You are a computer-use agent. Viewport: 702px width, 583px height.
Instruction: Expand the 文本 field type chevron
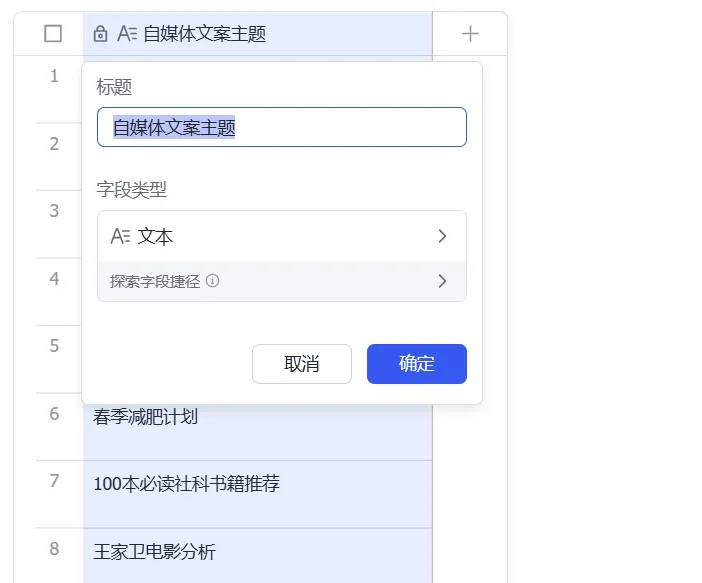coord(442,236)
